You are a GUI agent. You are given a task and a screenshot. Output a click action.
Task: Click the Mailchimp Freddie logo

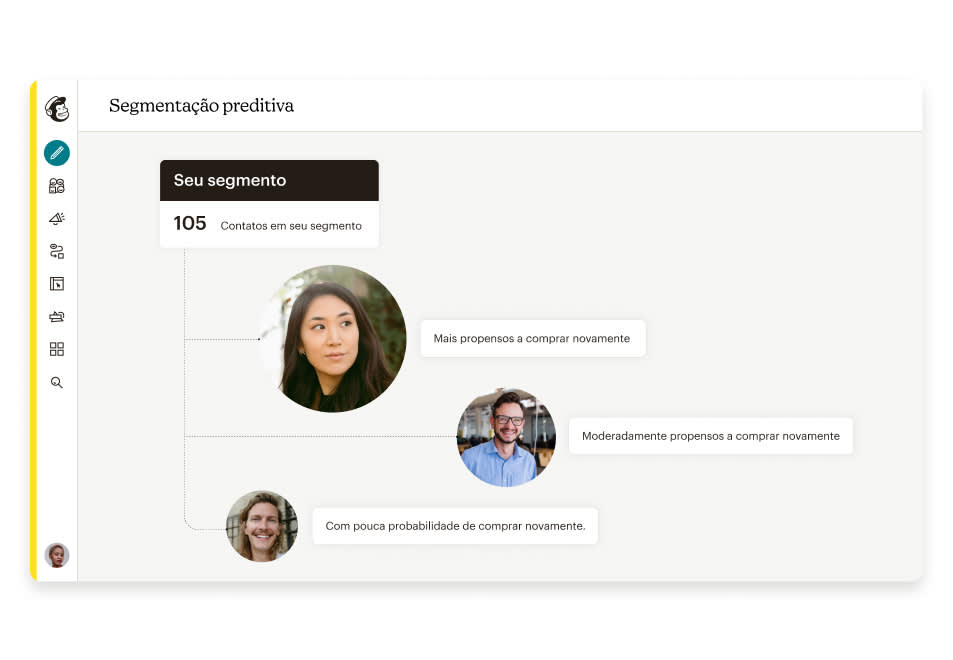[57, 109]
